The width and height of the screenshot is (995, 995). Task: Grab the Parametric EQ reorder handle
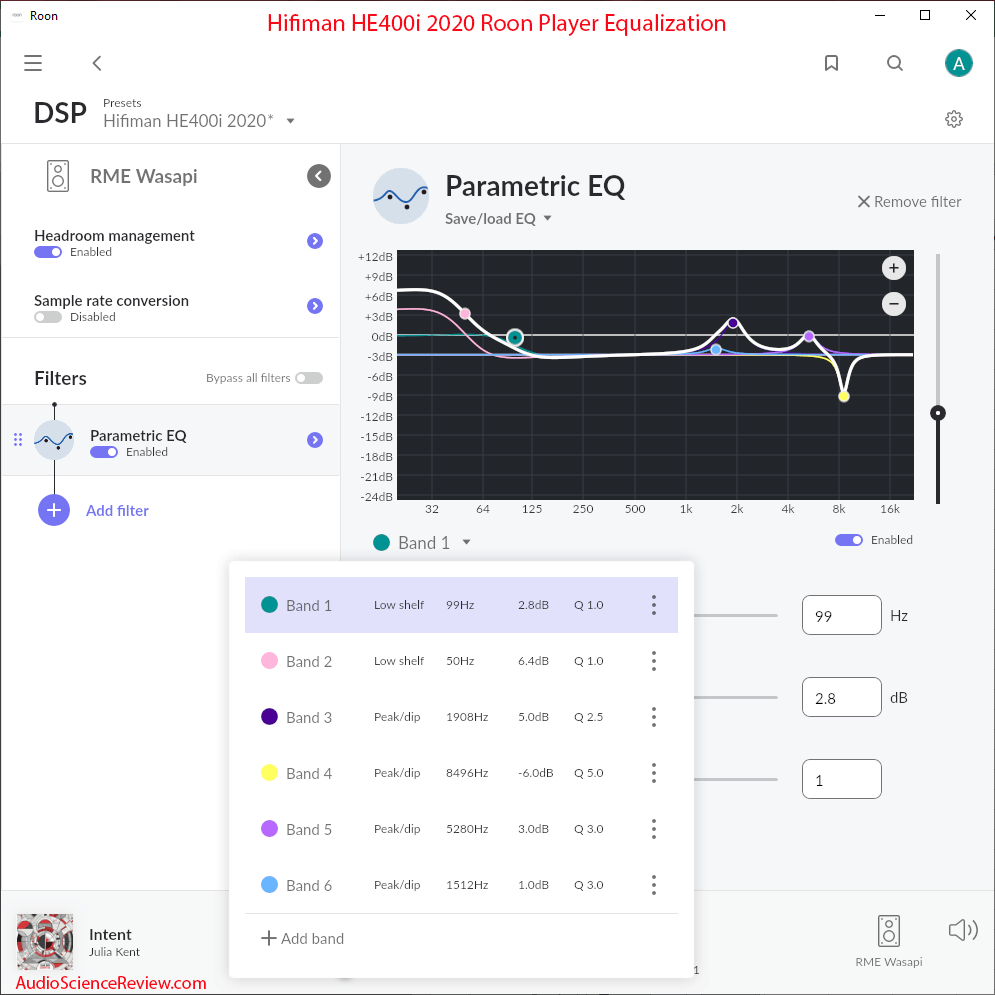(18, 439)
